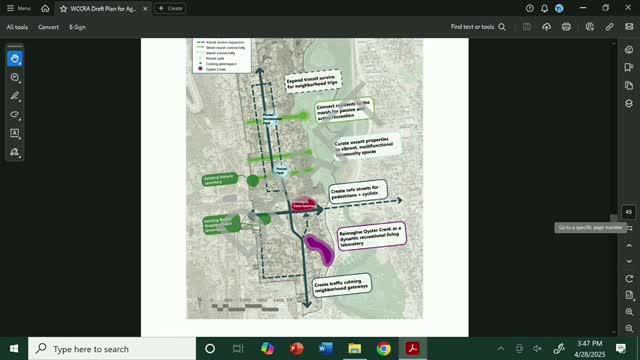Image resolution: width=640 pixels, height=360 pixels.
Task: Go to previous page up chevron
Action: [x=629, y=245]
